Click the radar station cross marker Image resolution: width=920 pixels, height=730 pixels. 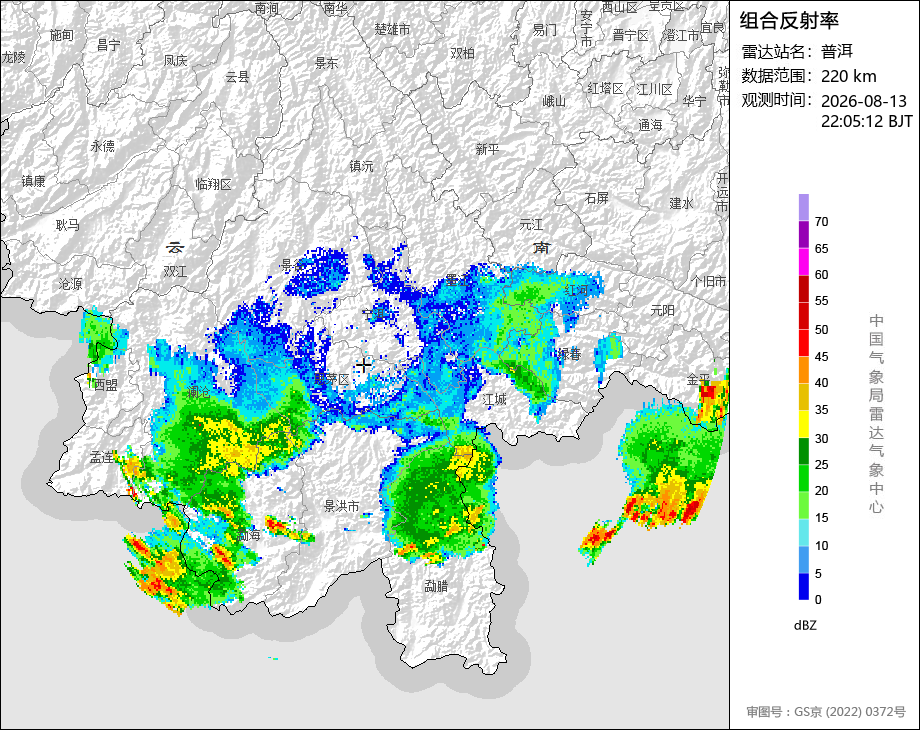[363, 365]
